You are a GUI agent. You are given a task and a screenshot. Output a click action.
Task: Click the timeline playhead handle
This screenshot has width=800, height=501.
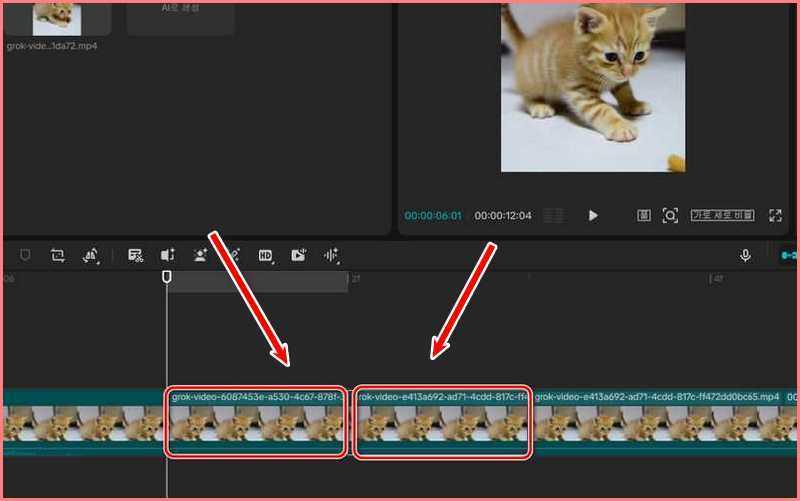click(167, 277)
